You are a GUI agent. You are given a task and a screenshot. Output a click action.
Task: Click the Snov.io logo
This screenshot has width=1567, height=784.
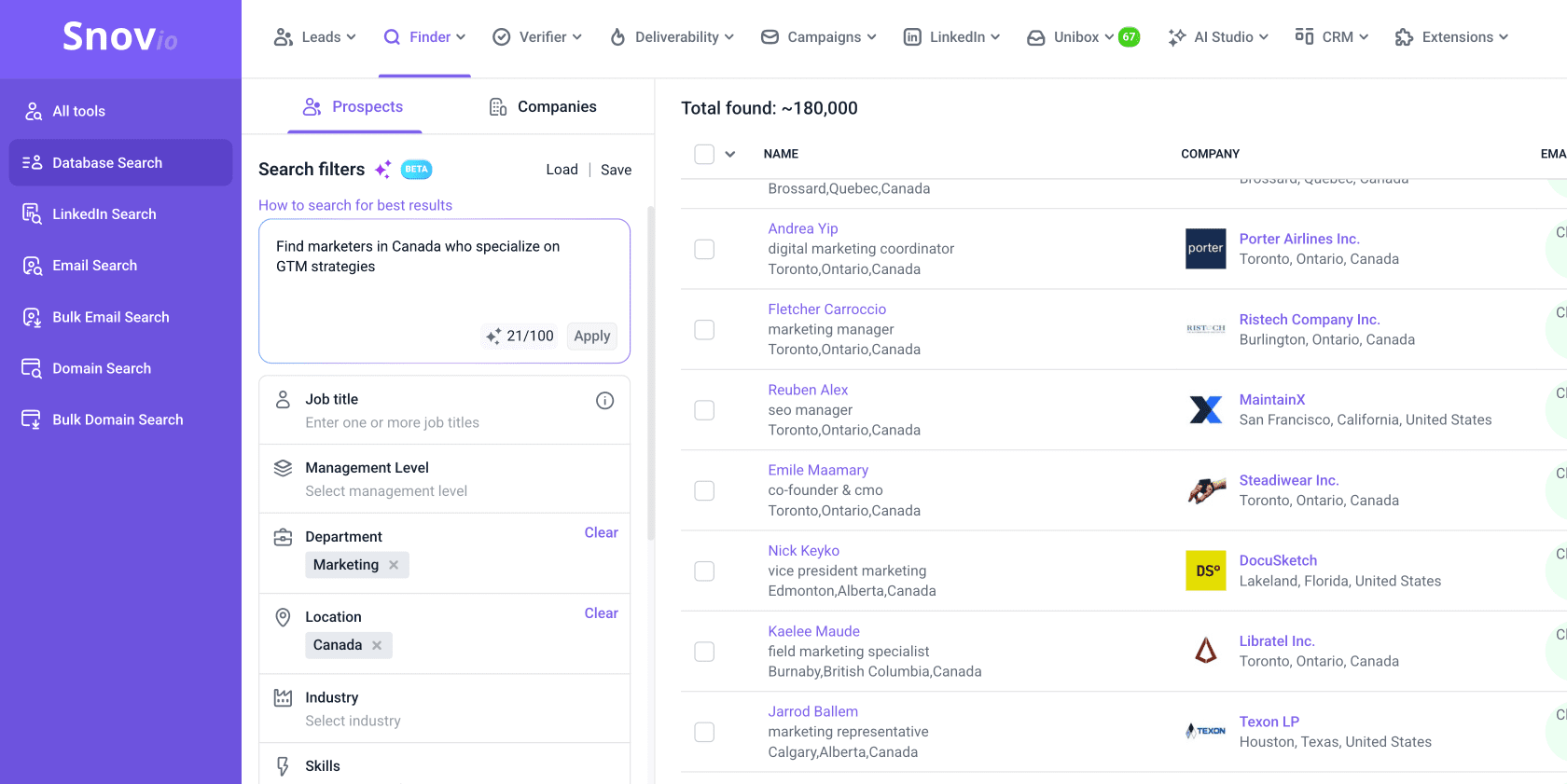click(120, 37)
